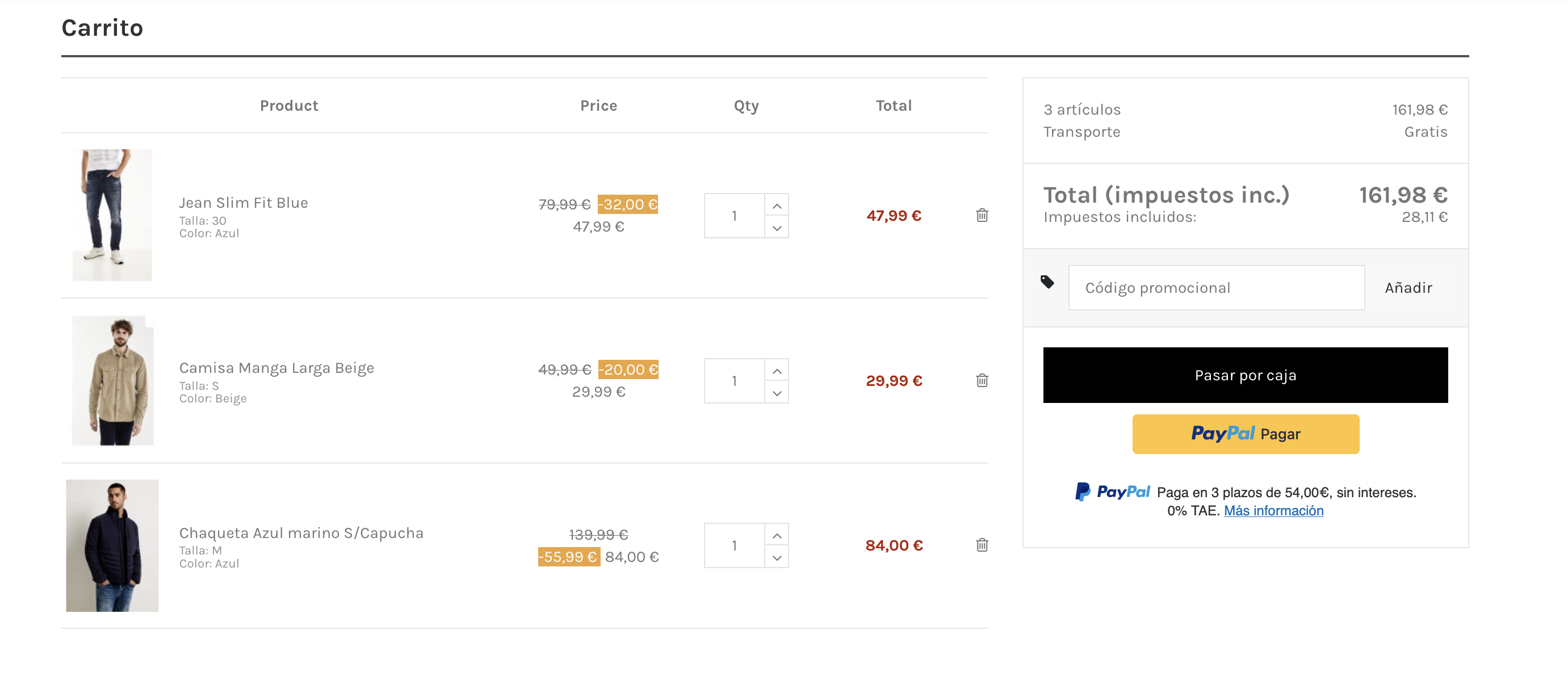Image resolution: width=1568 pixels, height=689 pixels.
Task: Delete Chaqueta Azul marino with trash icon
Action: pyautogui.click(x=981, y=545)
